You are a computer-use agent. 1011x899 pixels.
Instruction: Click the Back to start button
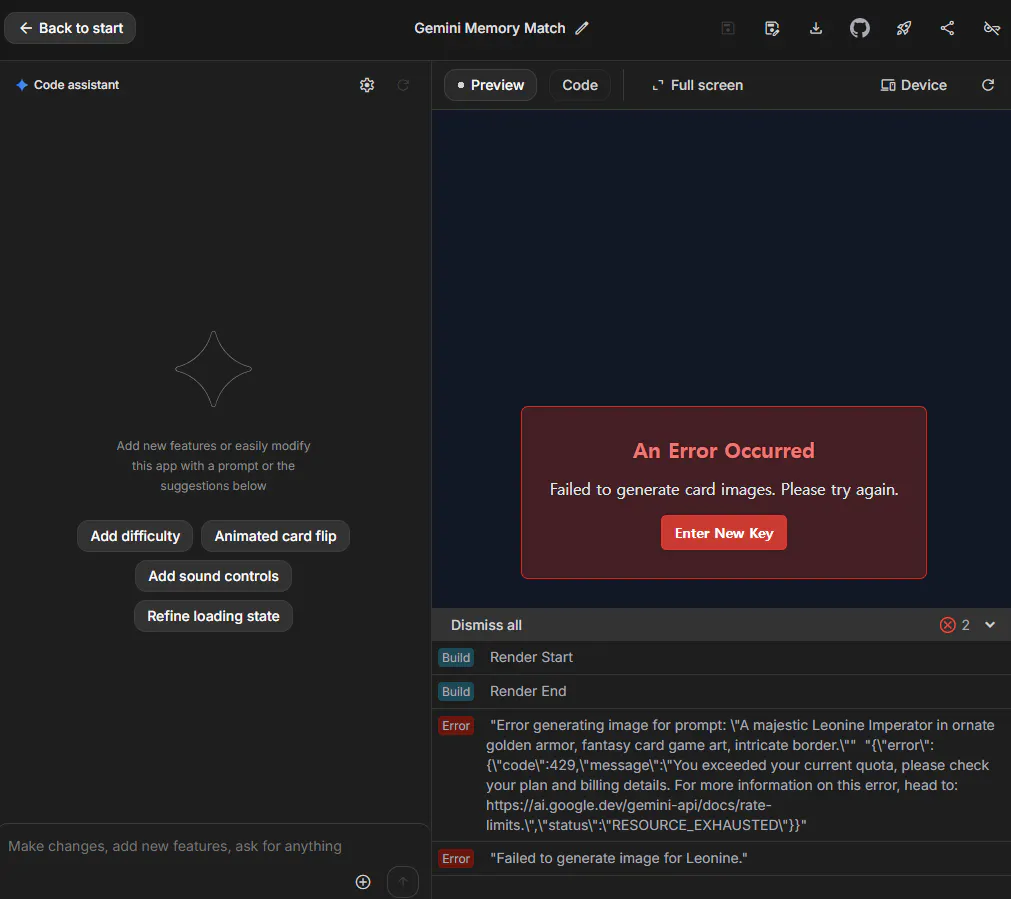[x=70, y=28]
